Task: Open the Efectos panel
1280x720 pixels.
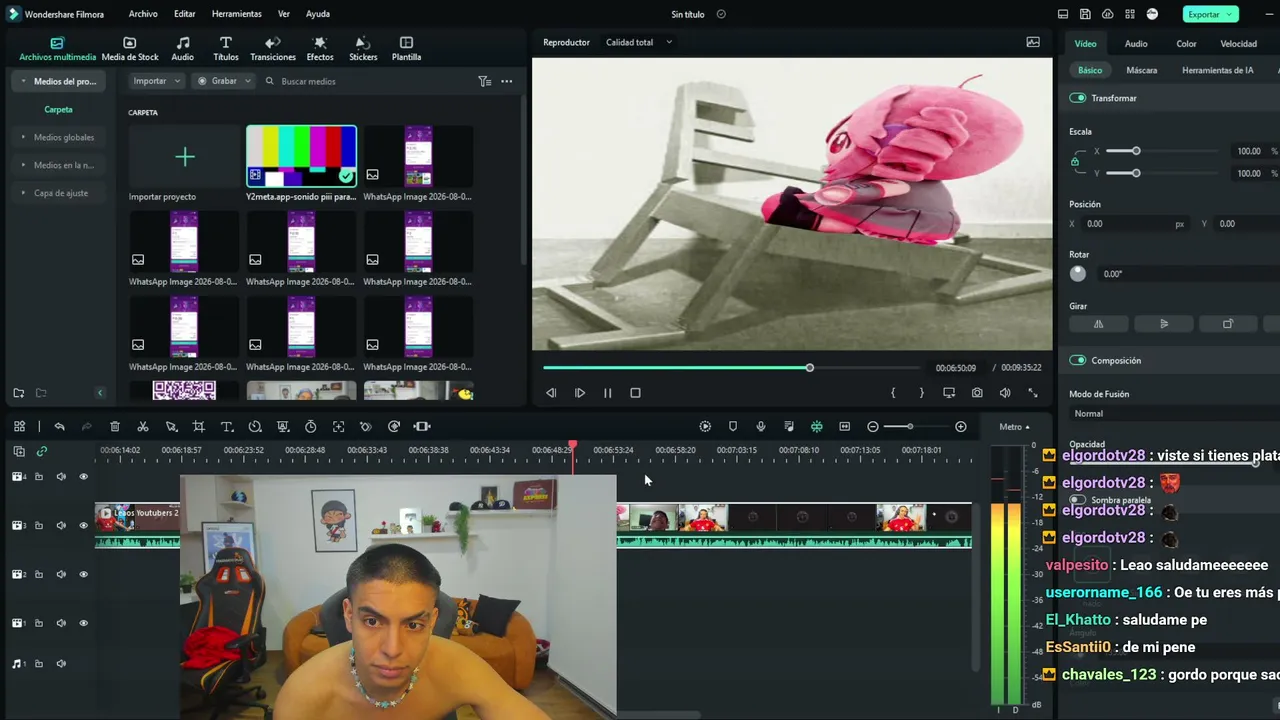Action: (x=320, y=49)
